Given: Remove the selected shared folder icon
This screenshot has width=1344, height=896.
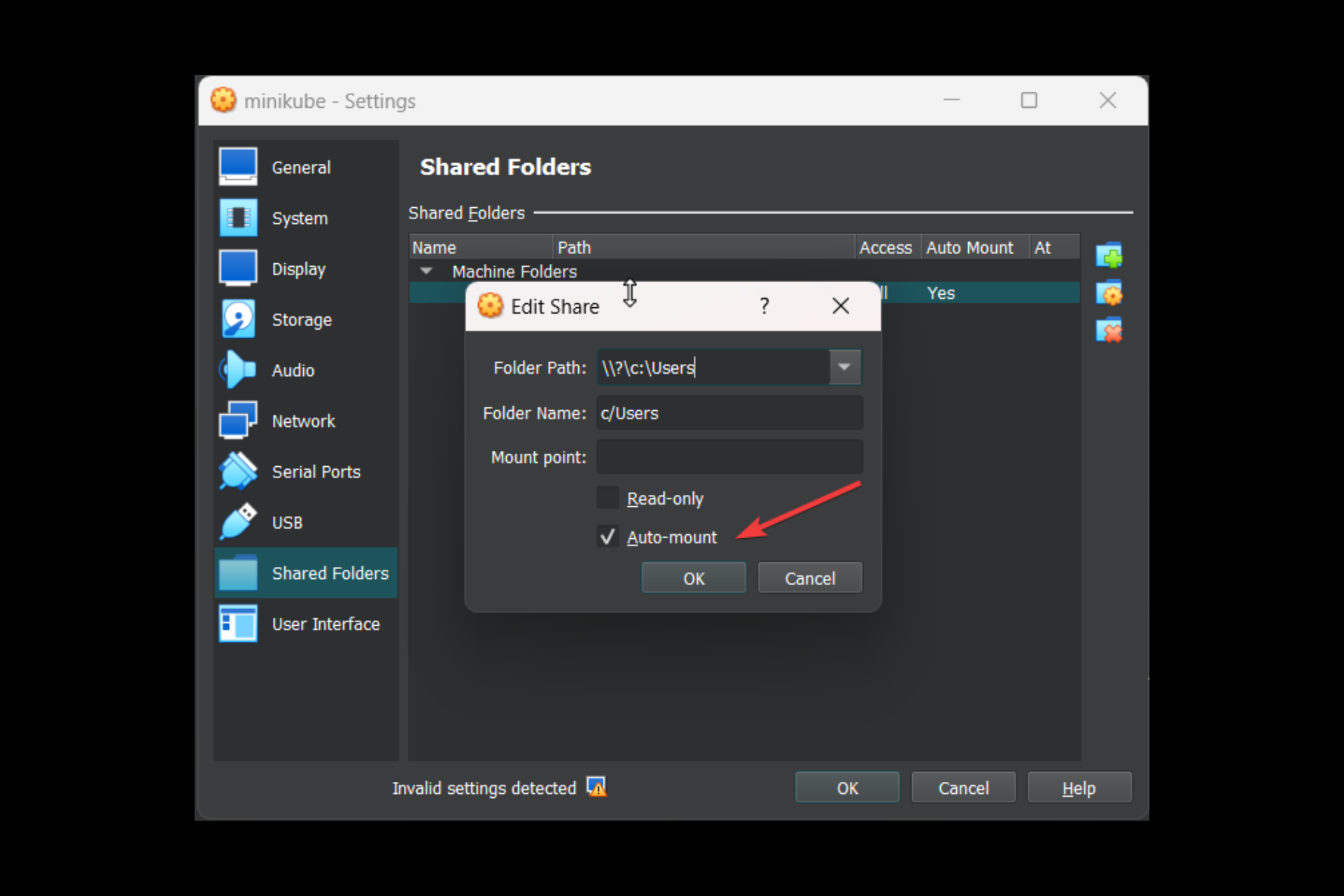Looking at the screenshot, I should (1109, 330).
